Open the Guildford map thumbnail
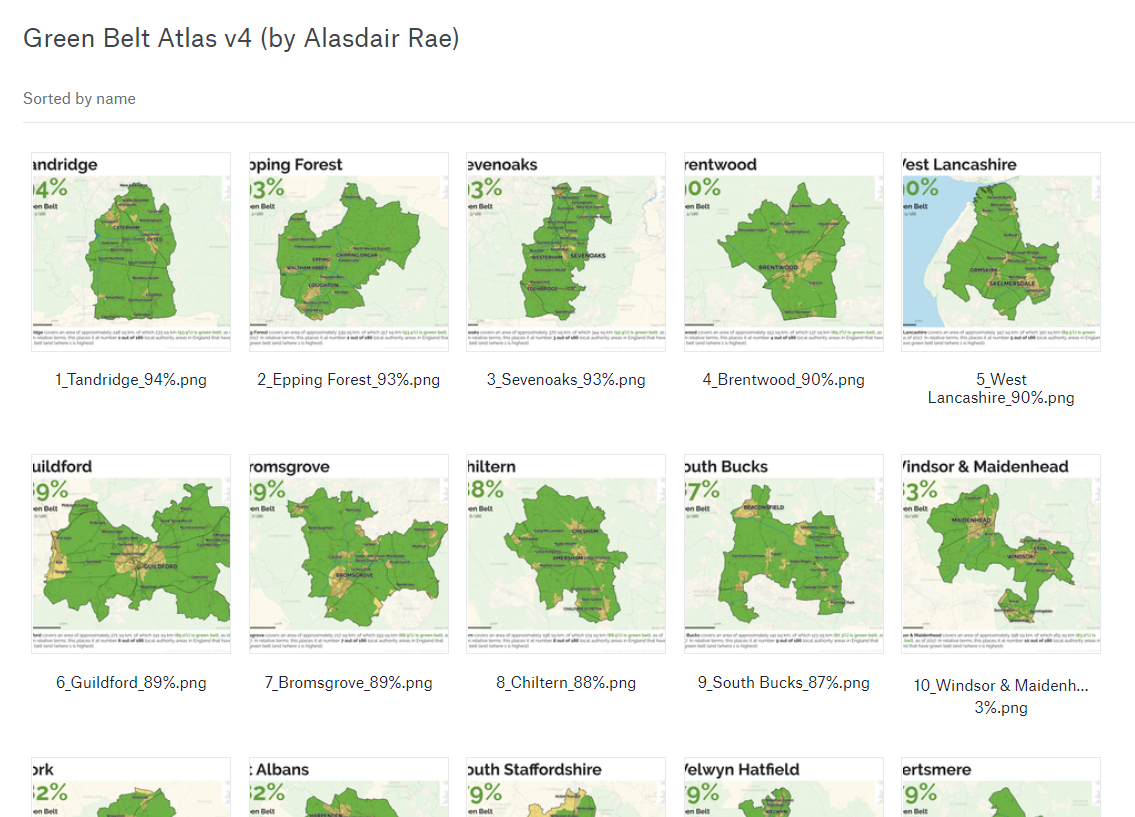The width and height of the screenshot is (1135, 817). tap(130, 554)
